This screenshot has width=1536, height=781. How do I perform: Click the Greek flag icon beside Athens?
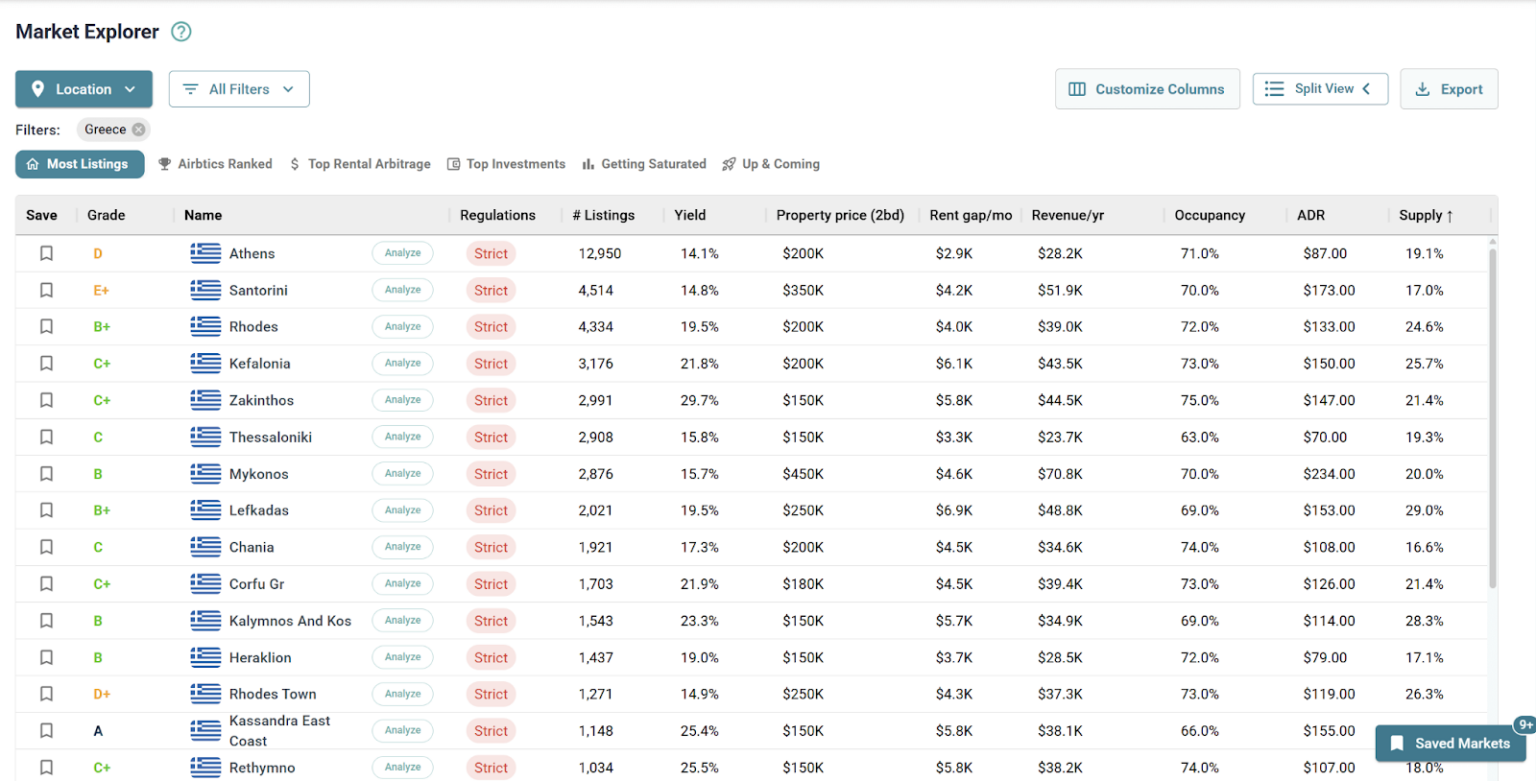(205, 254)
